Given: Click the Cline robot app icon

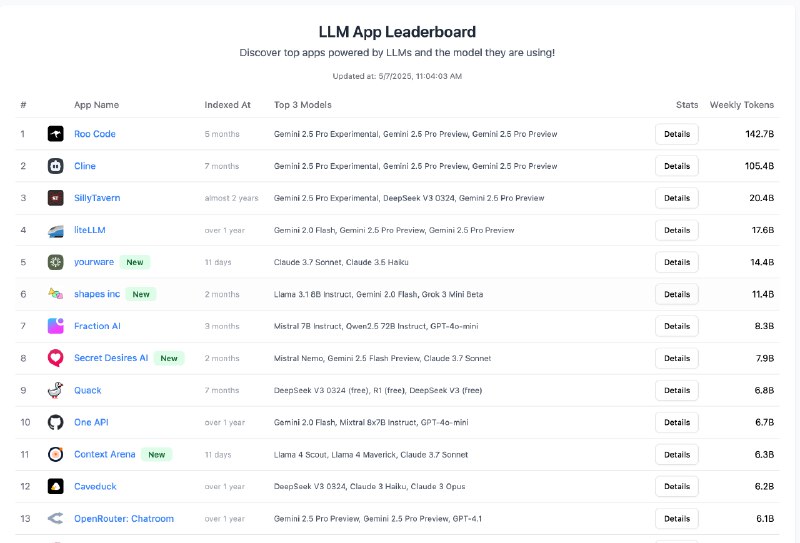Looking at the screenshot, I should [56, 166].
